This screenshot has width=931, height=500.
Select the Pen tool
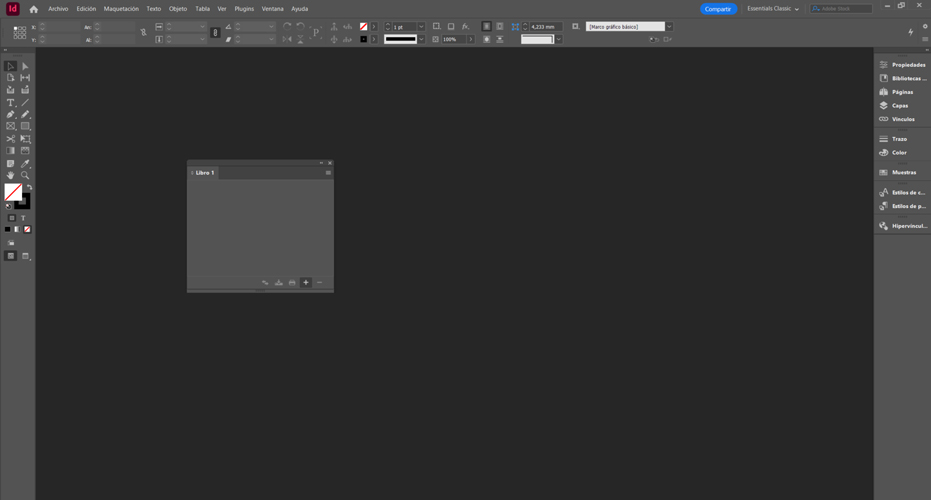coord(11,115)
